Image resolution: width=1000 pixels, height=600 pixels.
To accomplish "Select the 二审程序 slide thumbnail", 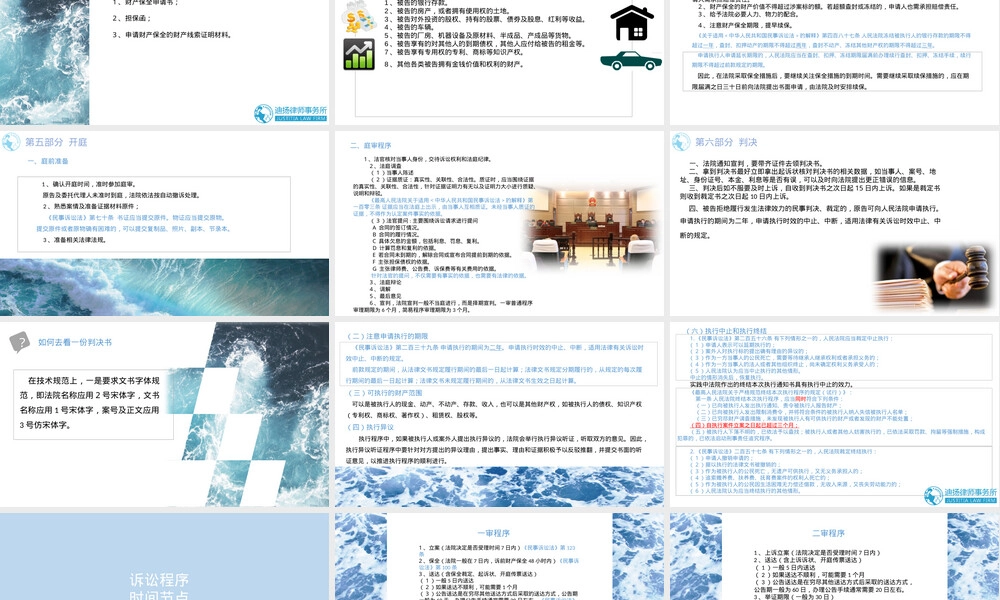I will click(835, 557).
